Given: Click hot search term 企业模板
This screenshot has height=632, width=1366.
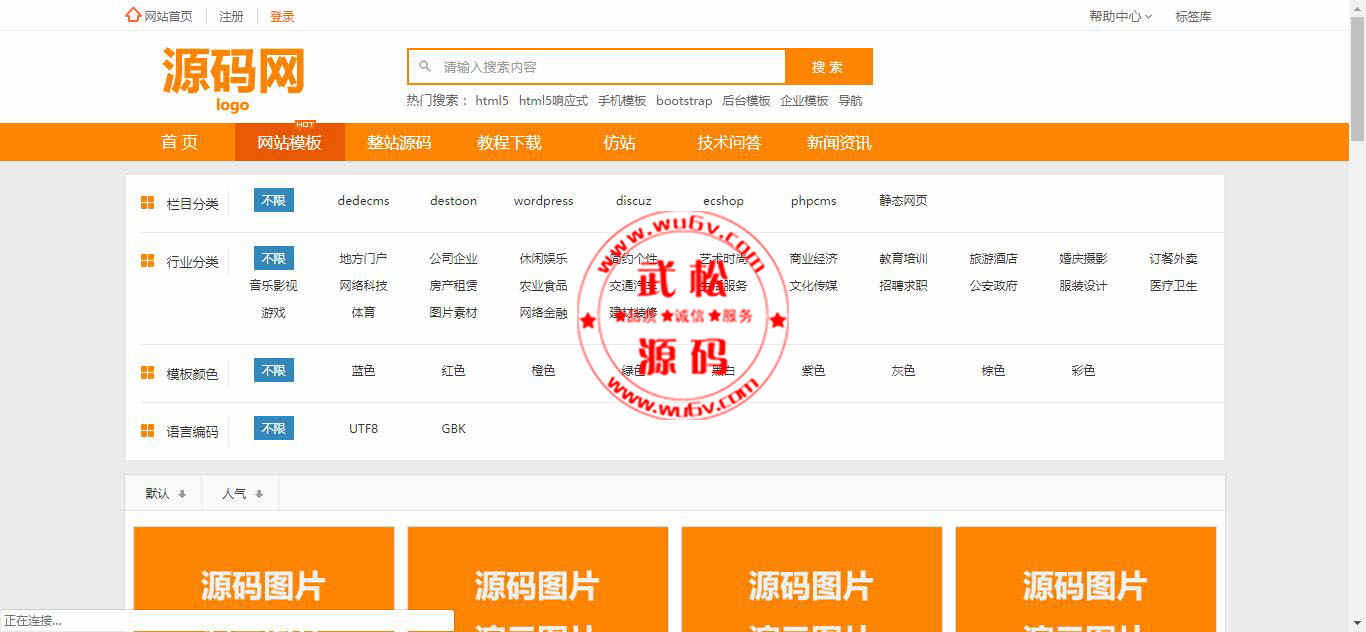Looking at the screenshot, I should coord(804,100).
